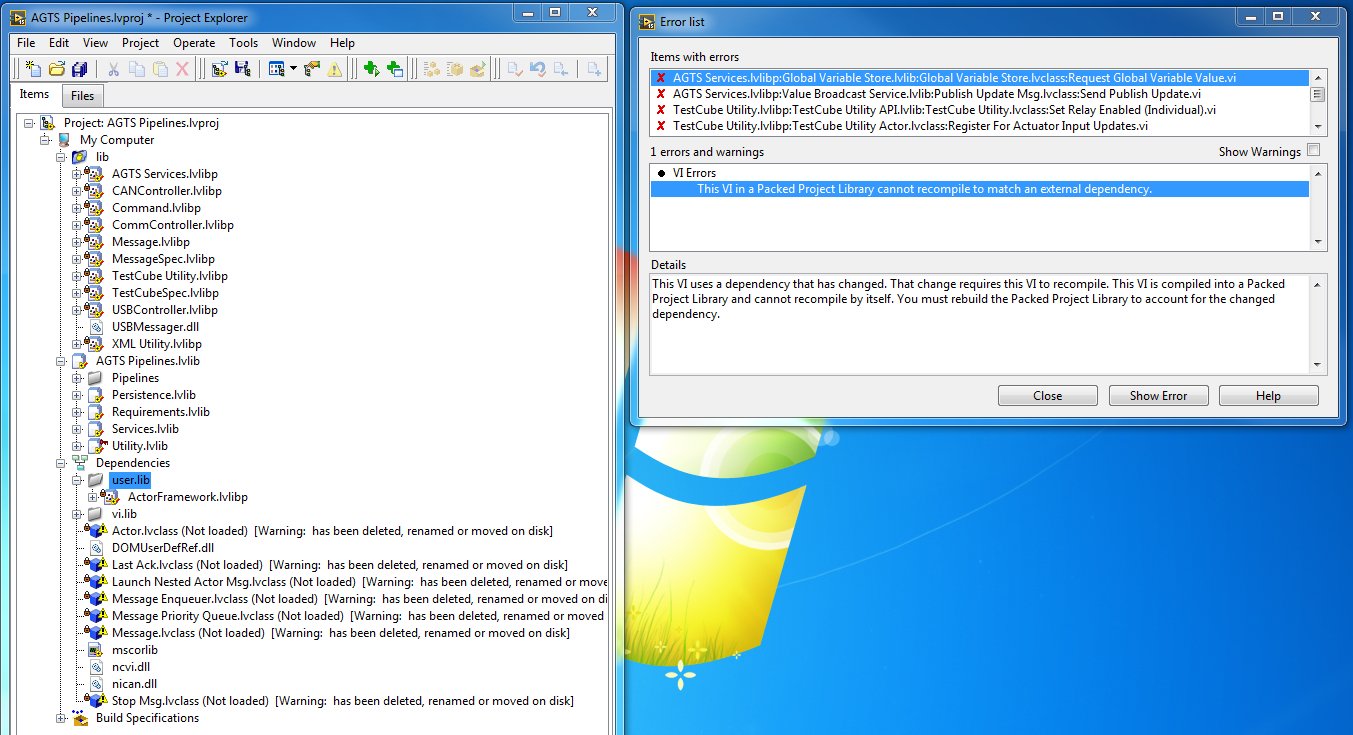Screen dimensions: 1353x735
Task: Select the Send Publish Update.vi error row
Action: tap(980, 94)
